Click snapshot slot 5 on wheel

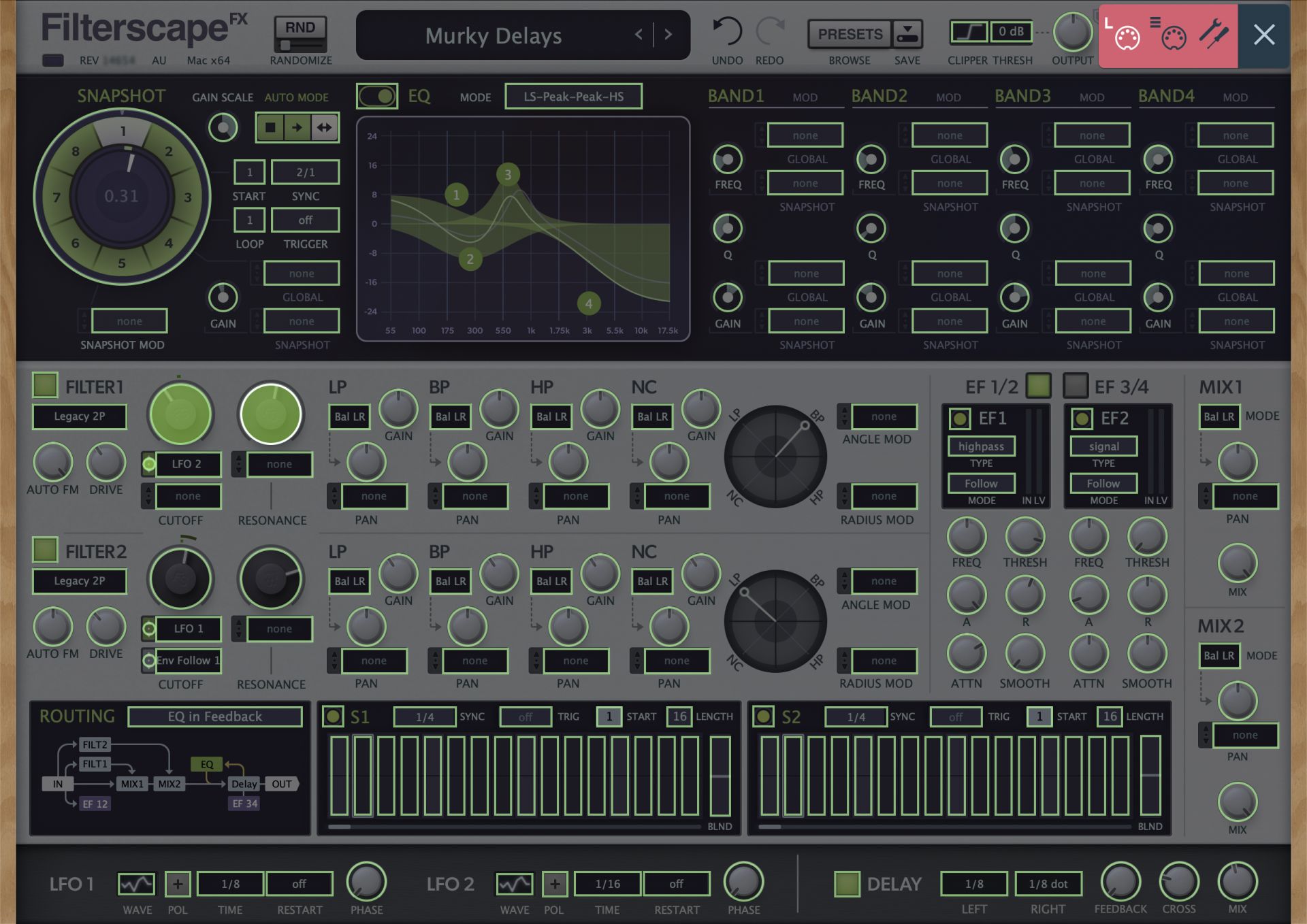coord(122,263)
